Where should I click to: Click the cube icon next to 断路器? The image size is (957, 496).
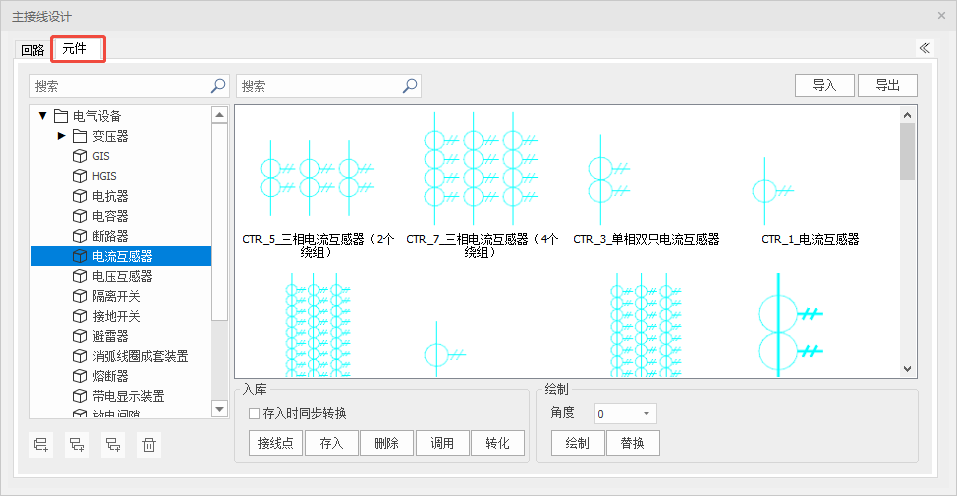80,236
